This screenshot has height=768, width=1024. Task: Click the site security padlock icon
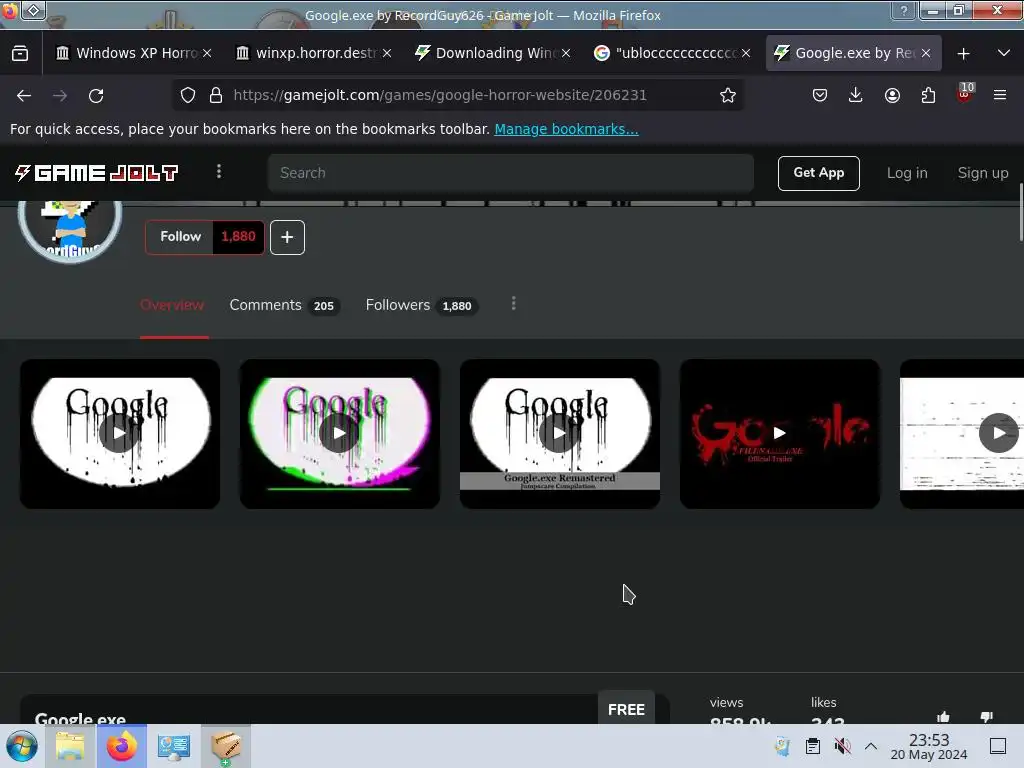(216, 95)
